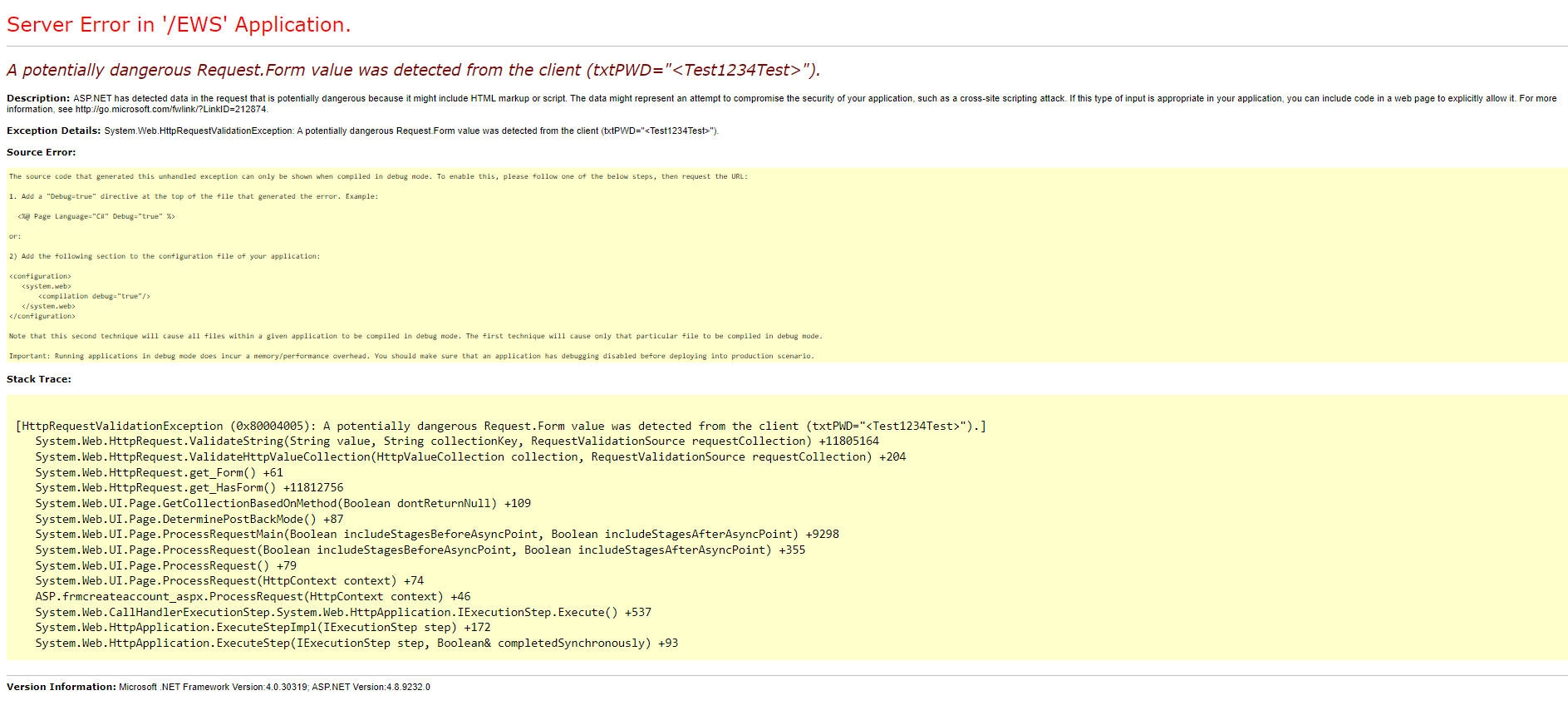
Task: Click the opening '<configuration>' tag line
Action: (x=40, y=276)
